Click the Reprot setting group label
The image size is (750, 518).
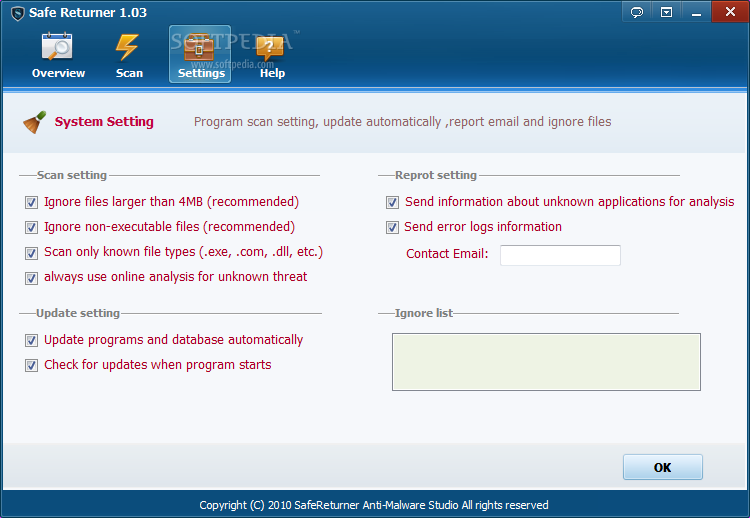(436, 175)
